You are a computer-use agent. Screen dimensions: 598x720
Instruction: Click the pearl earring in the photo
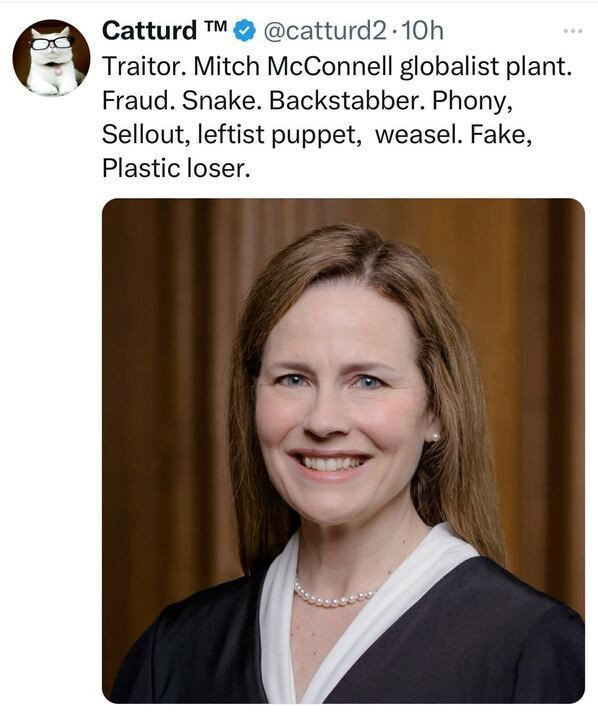point(434,437)
